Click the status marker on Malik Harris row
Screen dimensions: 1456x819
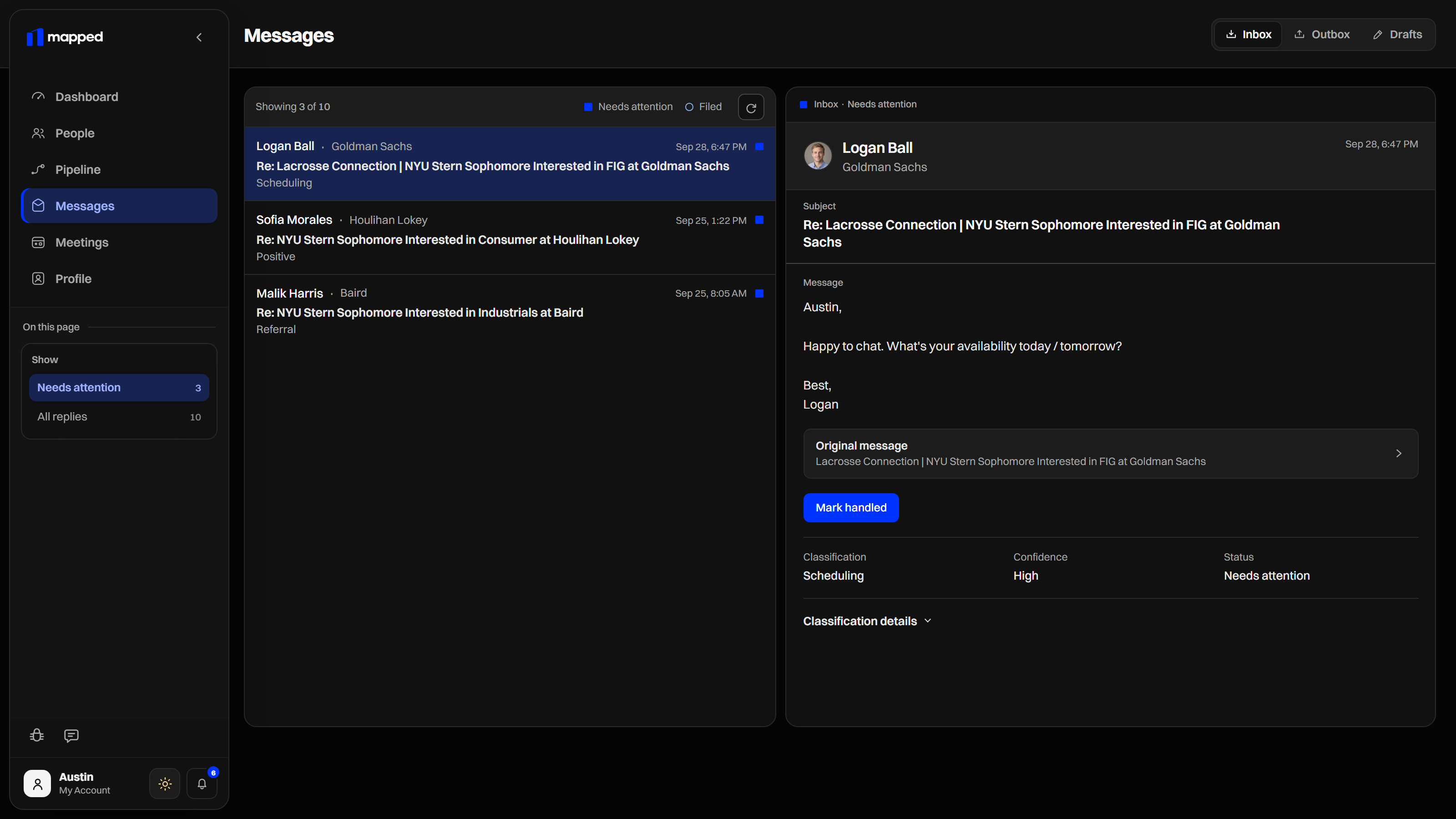760,293
